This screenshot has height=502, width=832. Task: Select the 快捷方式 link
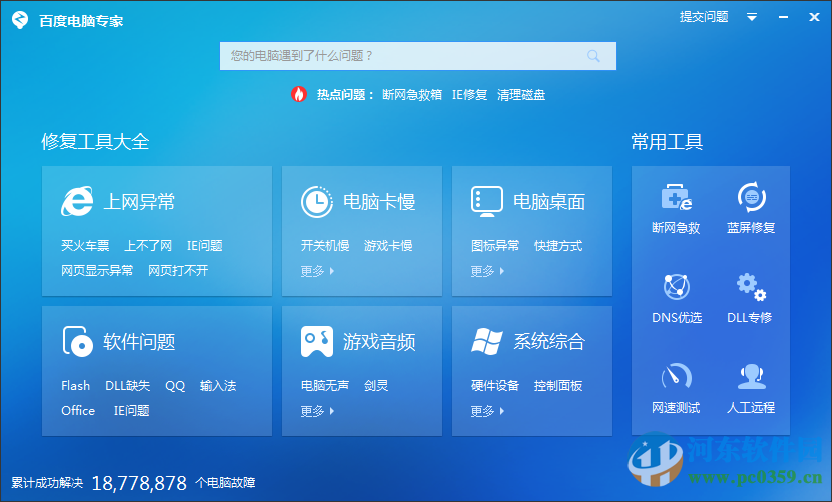click(x=558, y=246)
